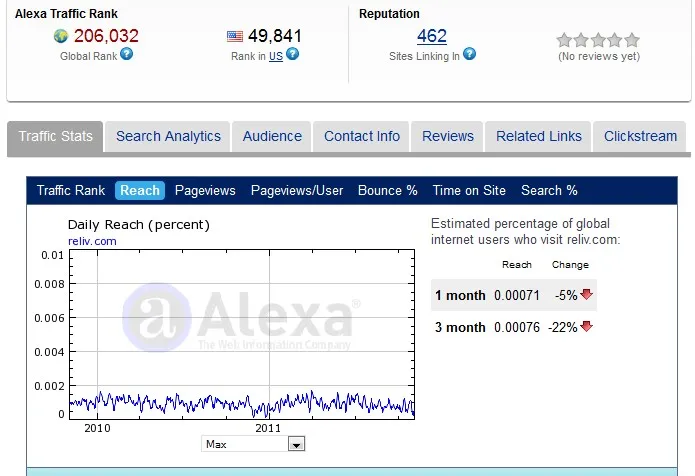Select the Time on Site chart option
695x476 pixels.
pyautogui.click(x=469, y=191)
